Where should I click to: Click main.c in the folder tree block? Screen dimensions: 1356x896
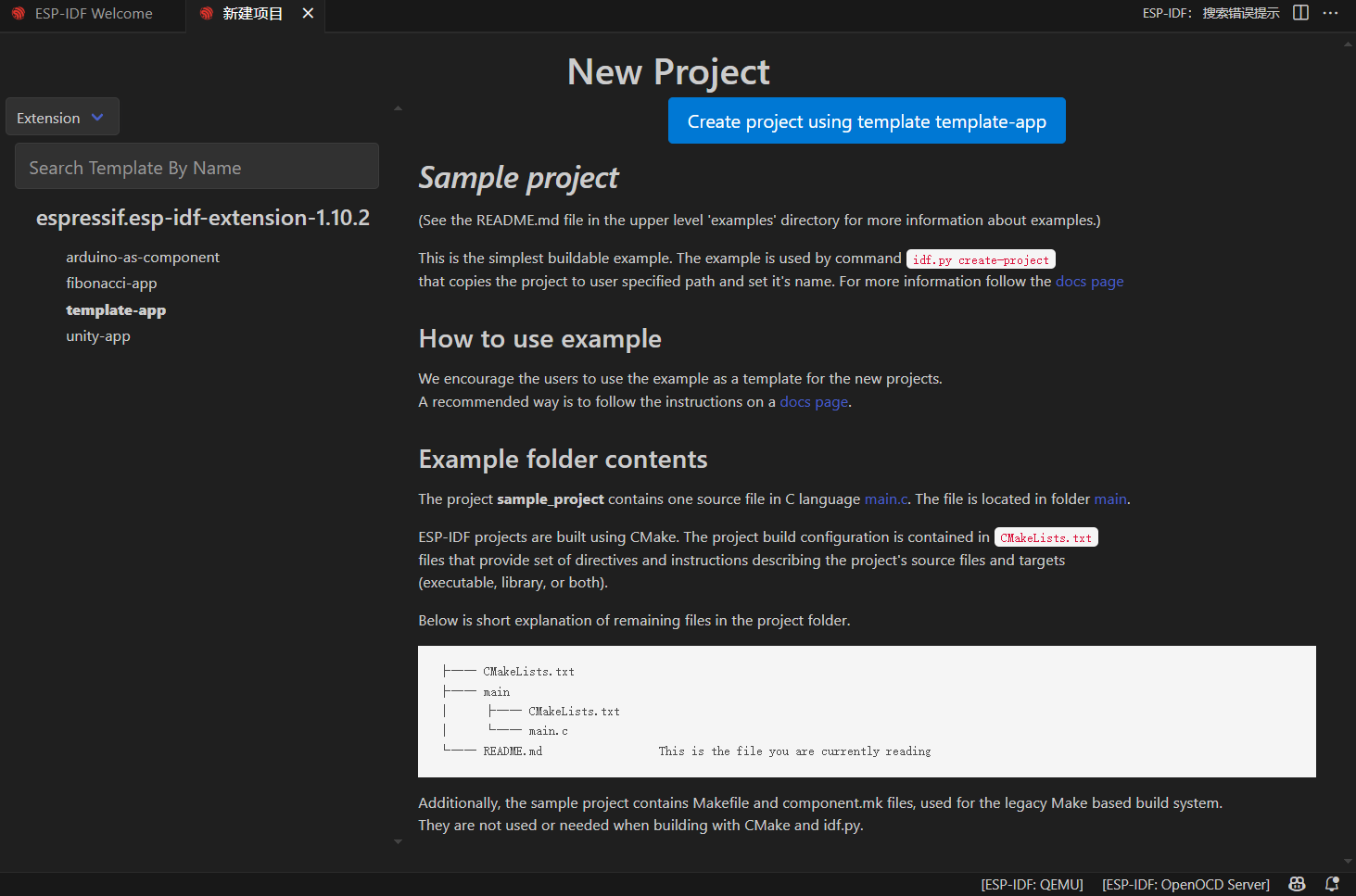click(x=548, y=731)
